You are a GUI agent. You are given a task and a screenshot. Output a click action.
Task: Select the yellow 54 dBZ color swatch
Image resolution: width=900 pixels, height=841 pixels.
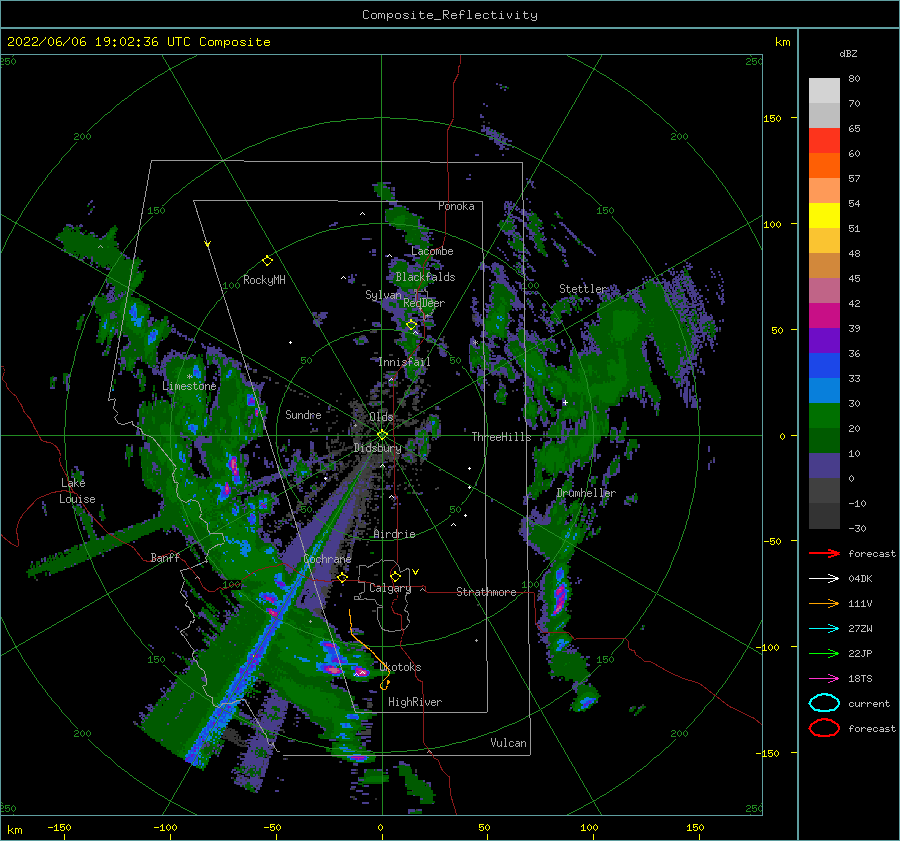coord(824,215)
